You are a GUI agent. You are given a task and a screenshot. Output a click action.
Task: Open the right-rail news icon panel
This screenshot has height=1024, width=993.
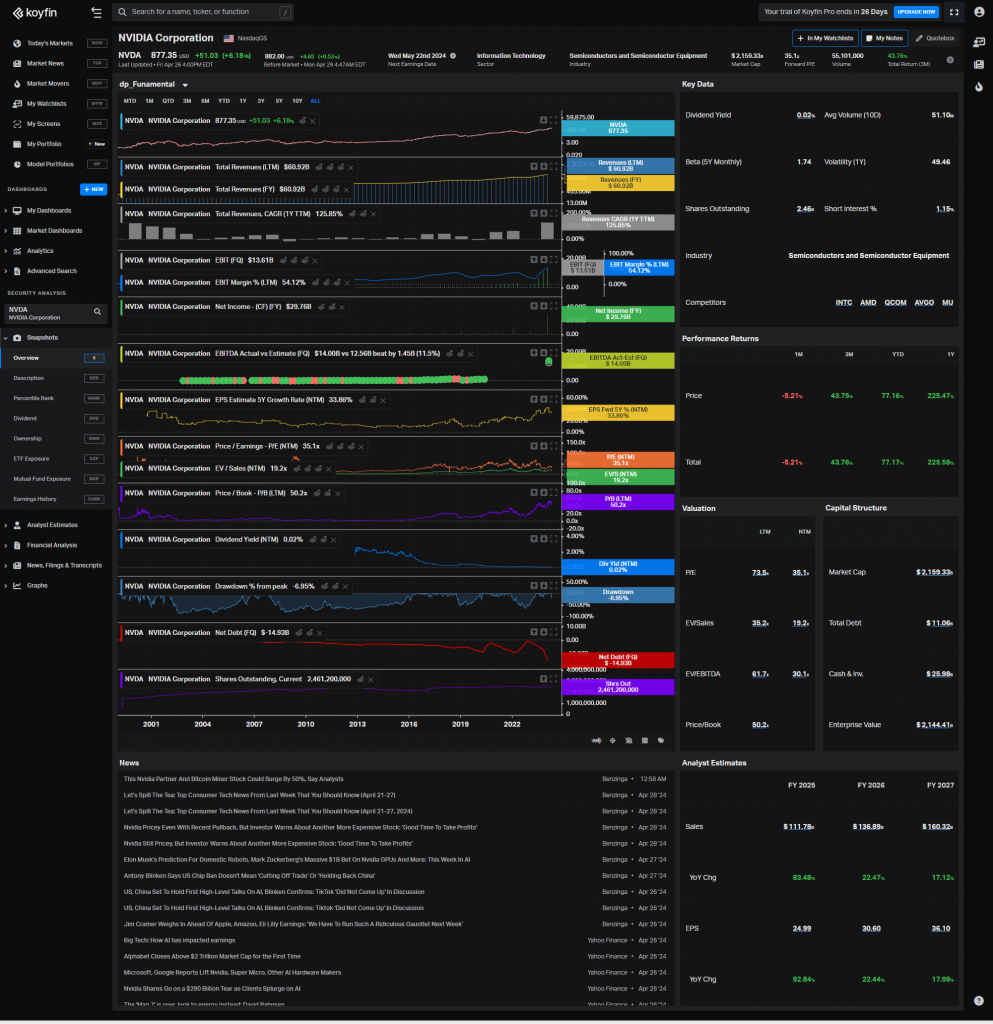[x=979, y=65]
